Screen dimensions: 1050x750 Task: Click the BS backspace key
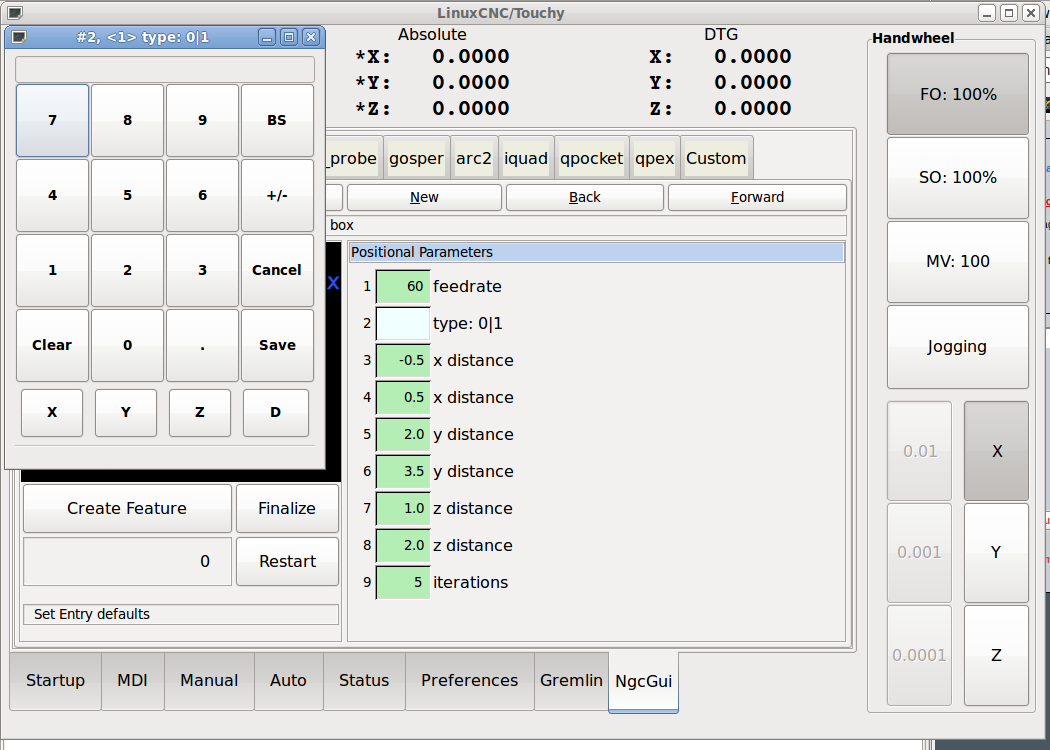click(x=277, y=121)
